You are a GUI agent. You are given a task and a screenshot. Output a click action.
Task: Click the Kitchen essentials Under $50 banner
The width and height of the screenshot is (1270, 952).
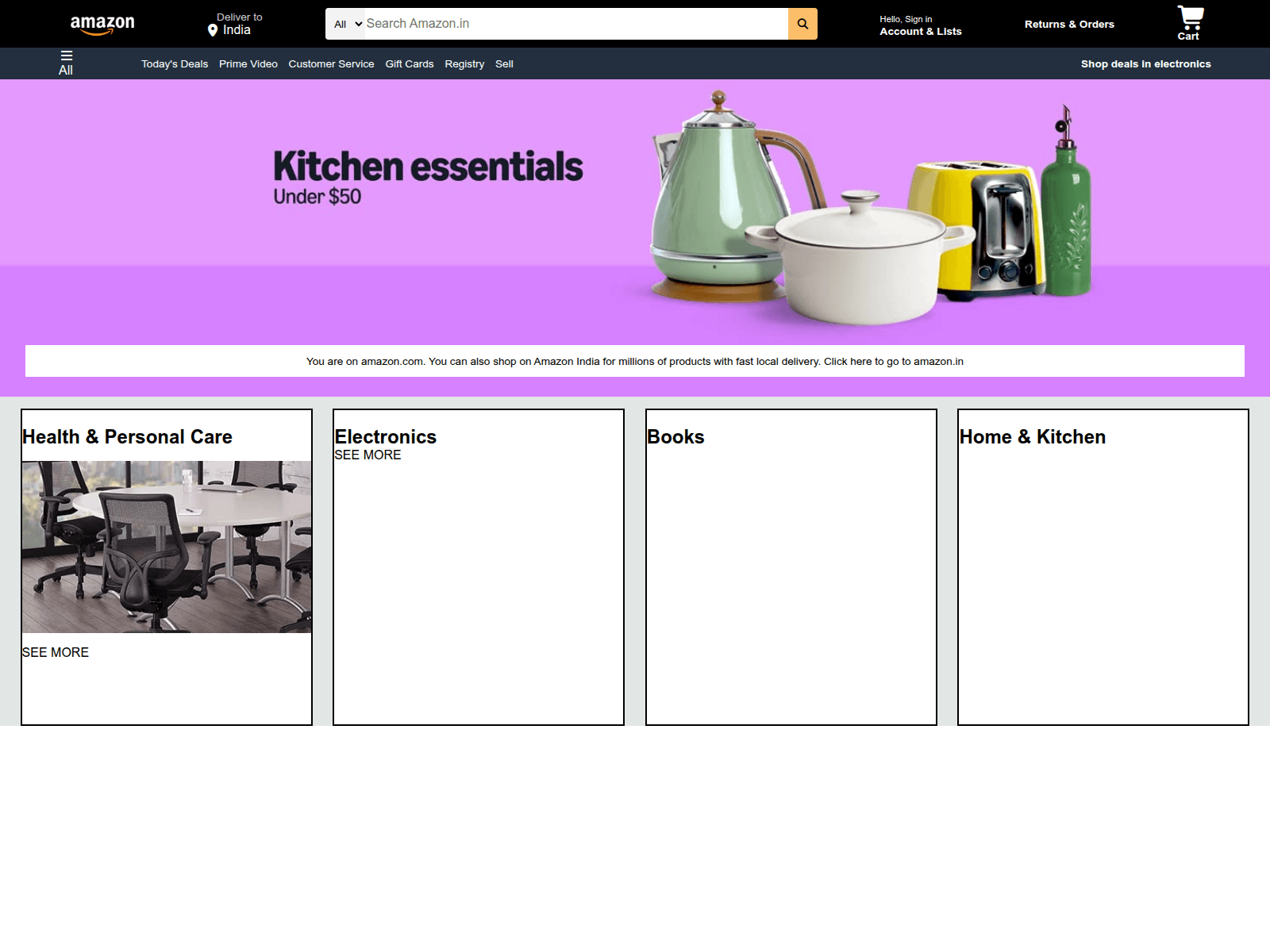pyautogui.click(x=428, y=177)
